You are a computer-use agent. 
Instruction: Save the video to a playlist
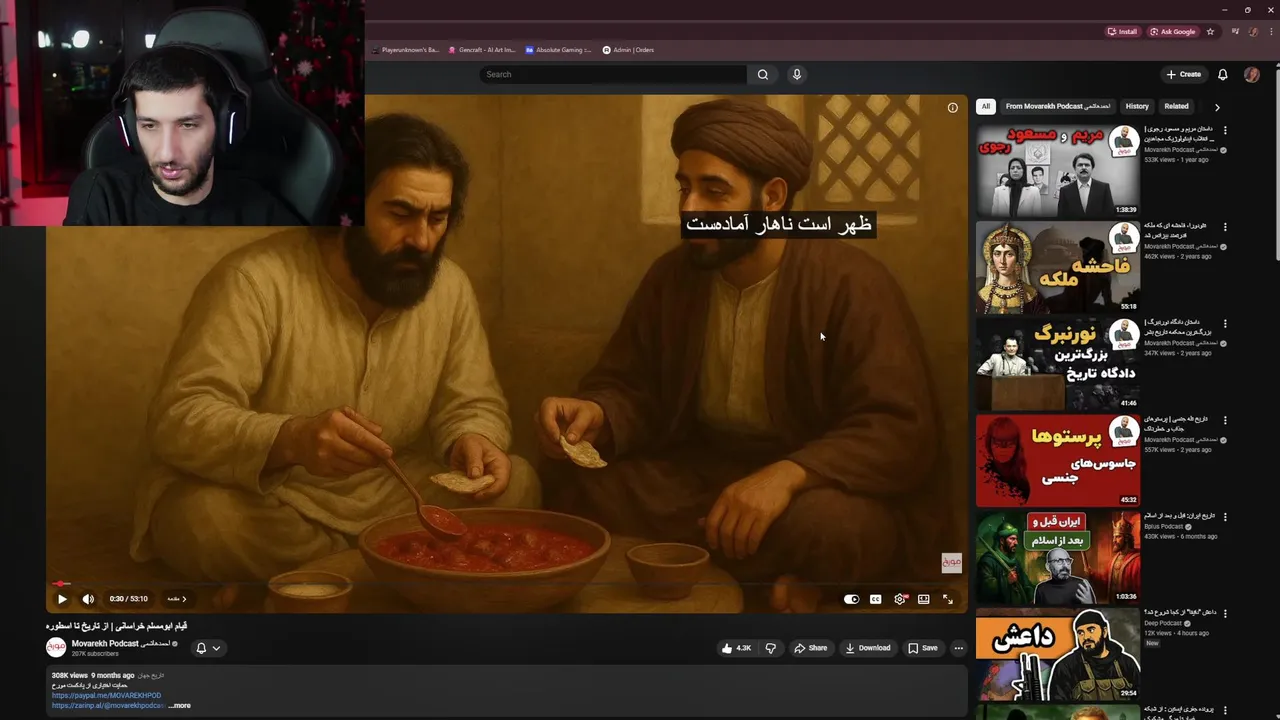[x=923, y=648]
